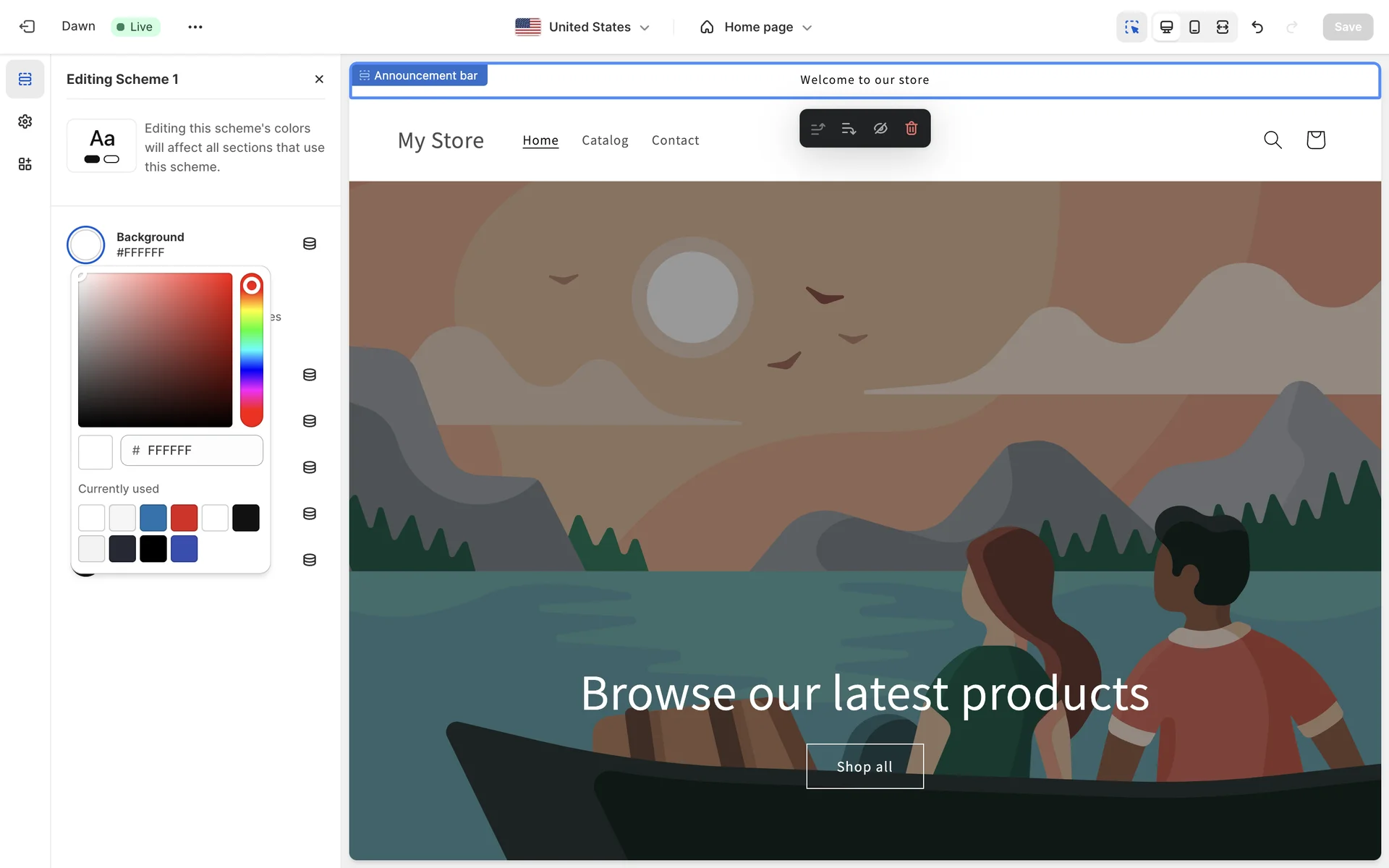
Task: Open the theme settings gear icon
Action: point(25,122)
